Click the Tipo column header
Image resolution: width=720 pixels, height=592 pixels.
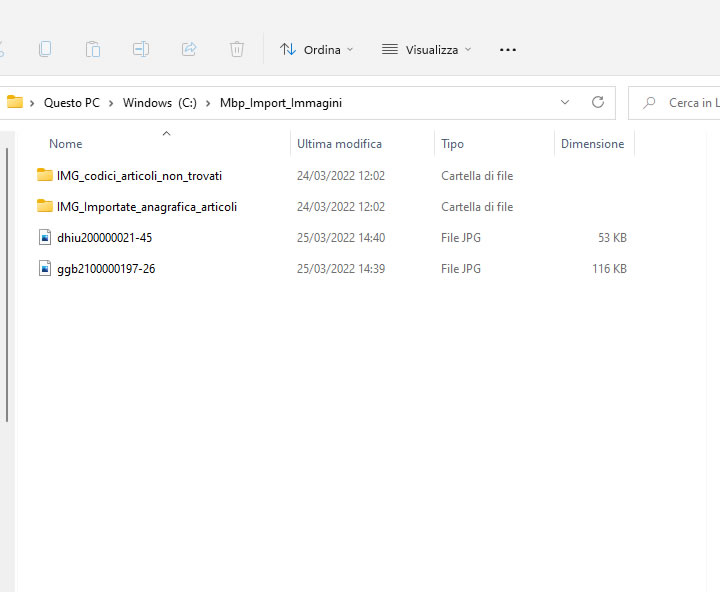[452, 144]
